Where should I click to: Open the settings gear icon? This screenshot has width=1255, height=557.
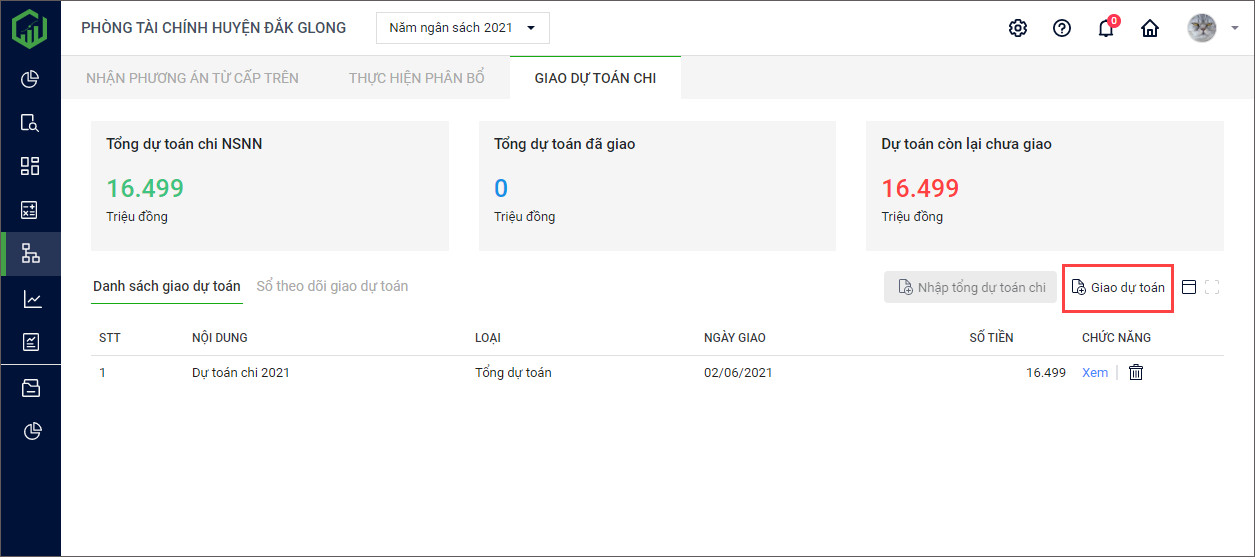(x=1018, y=28)
